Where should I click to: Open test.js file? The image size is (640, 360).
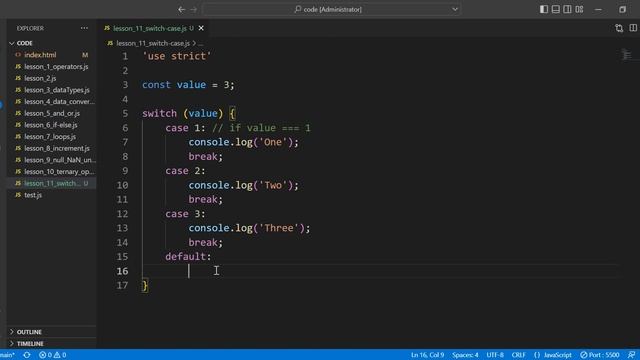tap(51, 195)
